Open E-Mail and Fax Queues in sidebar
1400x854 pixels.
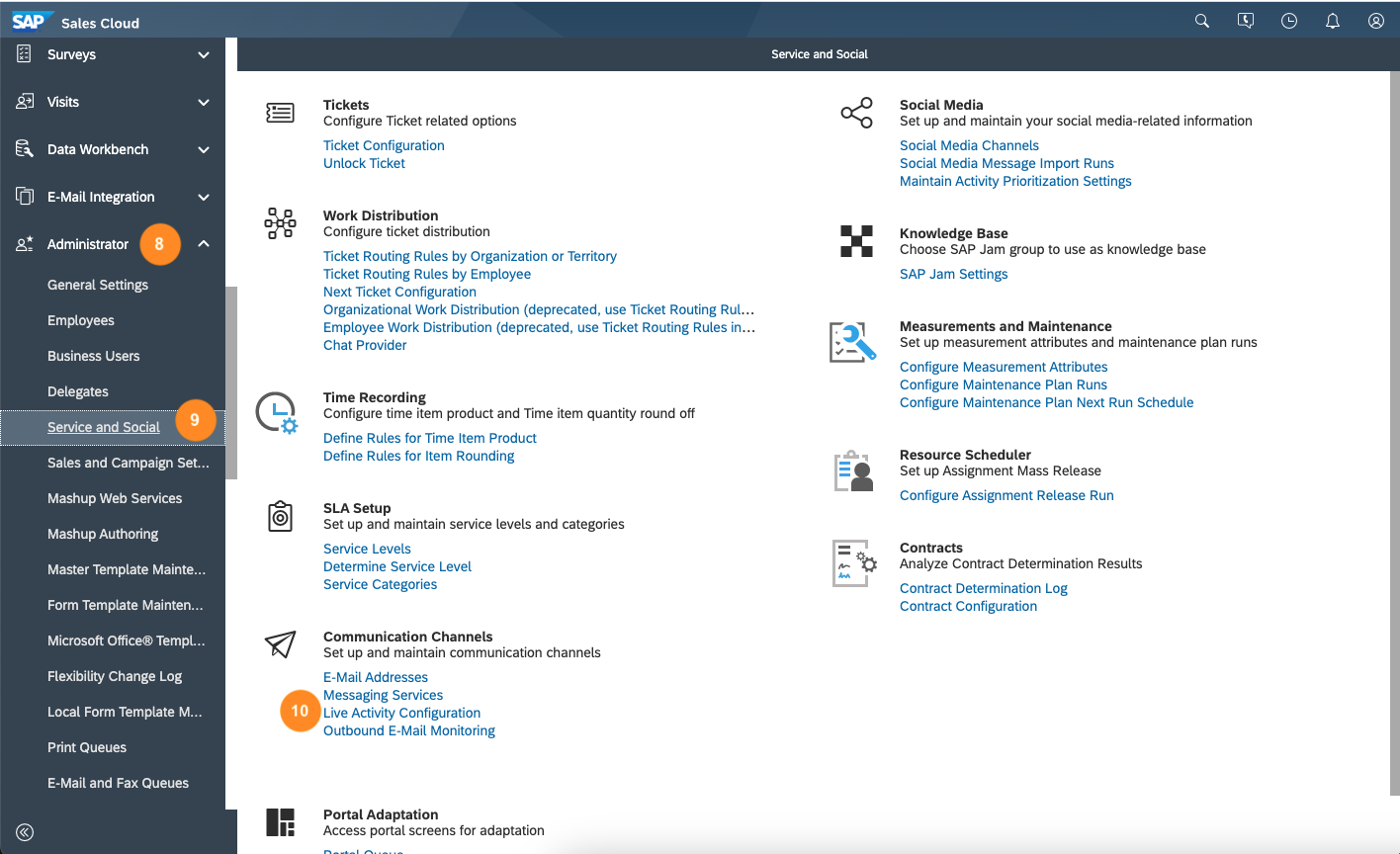click(119, 783)
